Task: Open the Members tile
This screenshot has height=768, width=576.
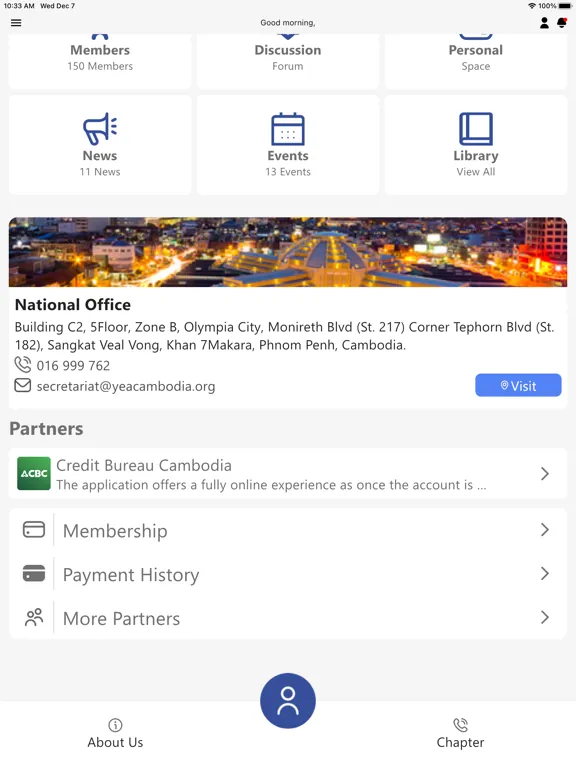Action: (x=100, y=61)
